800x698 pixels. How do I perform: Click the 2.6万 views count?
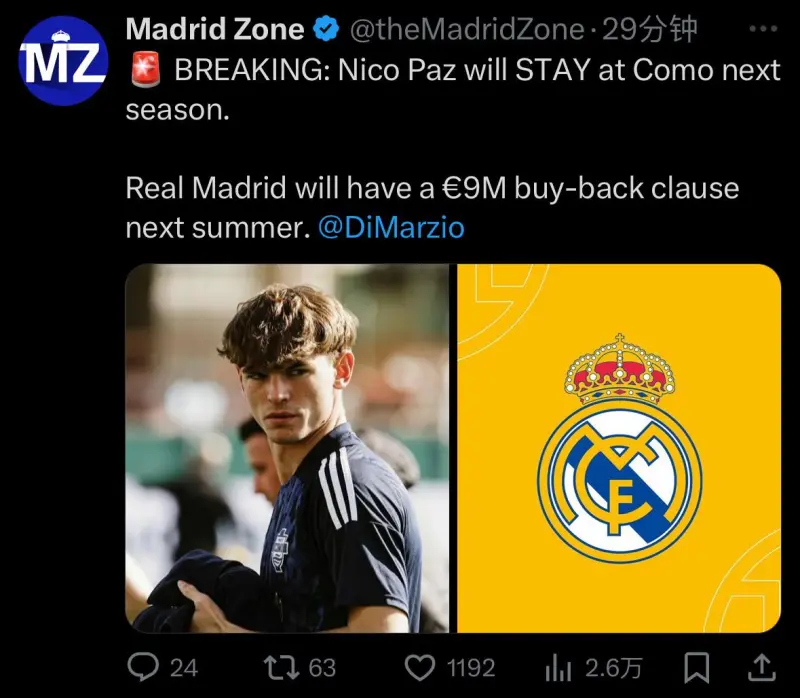[613, 668]
